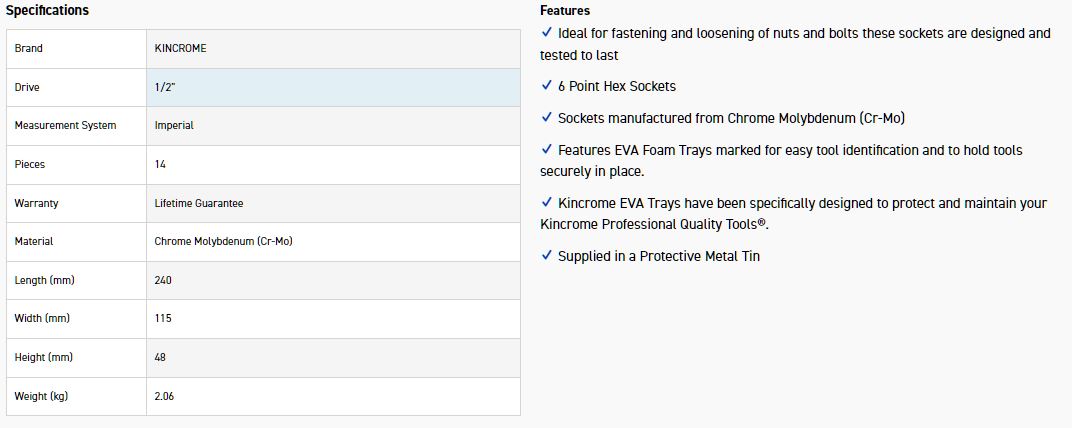This screenshot has width=1072, height=428.
Task: Click the checkmark next to "Ideal for fastening"
Action: coord(546,33)
